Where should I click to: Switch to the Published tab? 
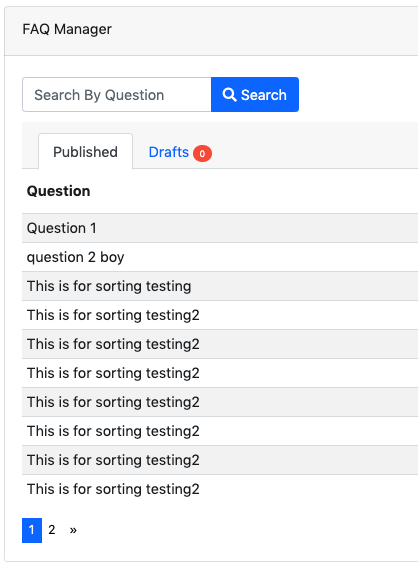point(85,151)
